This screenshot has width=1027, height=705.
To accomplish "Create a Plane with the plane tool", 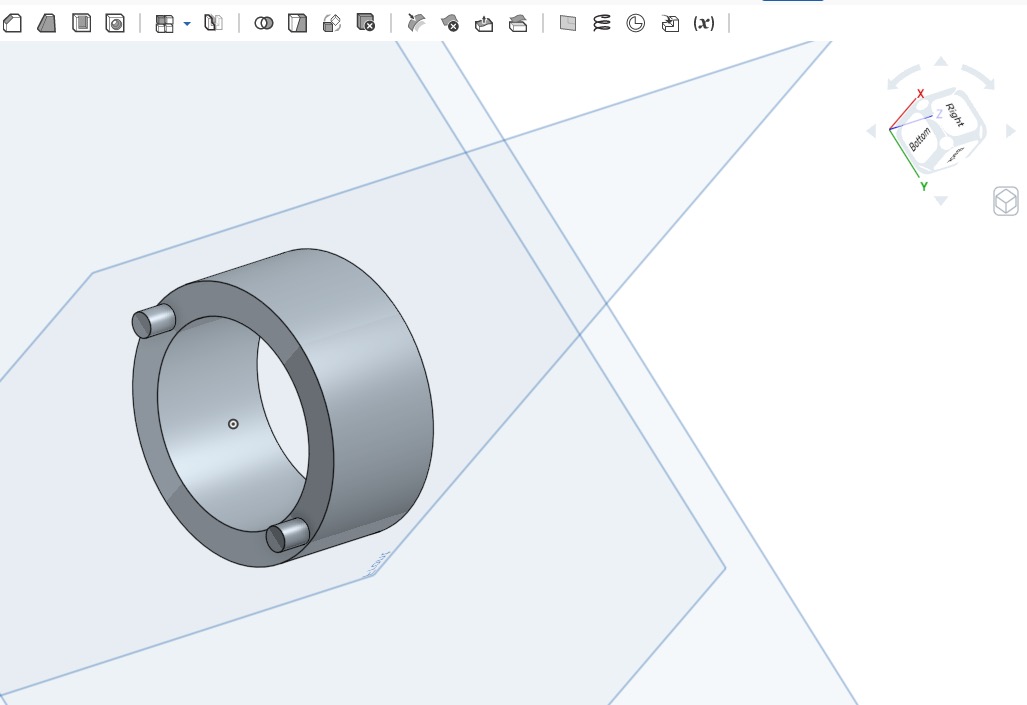I will coord(568,23).
